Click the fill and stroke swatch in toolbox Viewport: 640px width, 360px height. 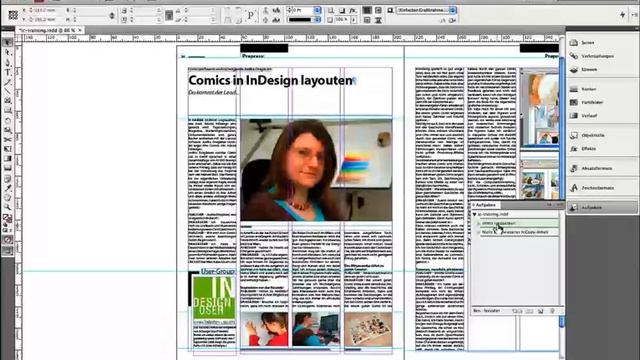click(x=7, y=218)
